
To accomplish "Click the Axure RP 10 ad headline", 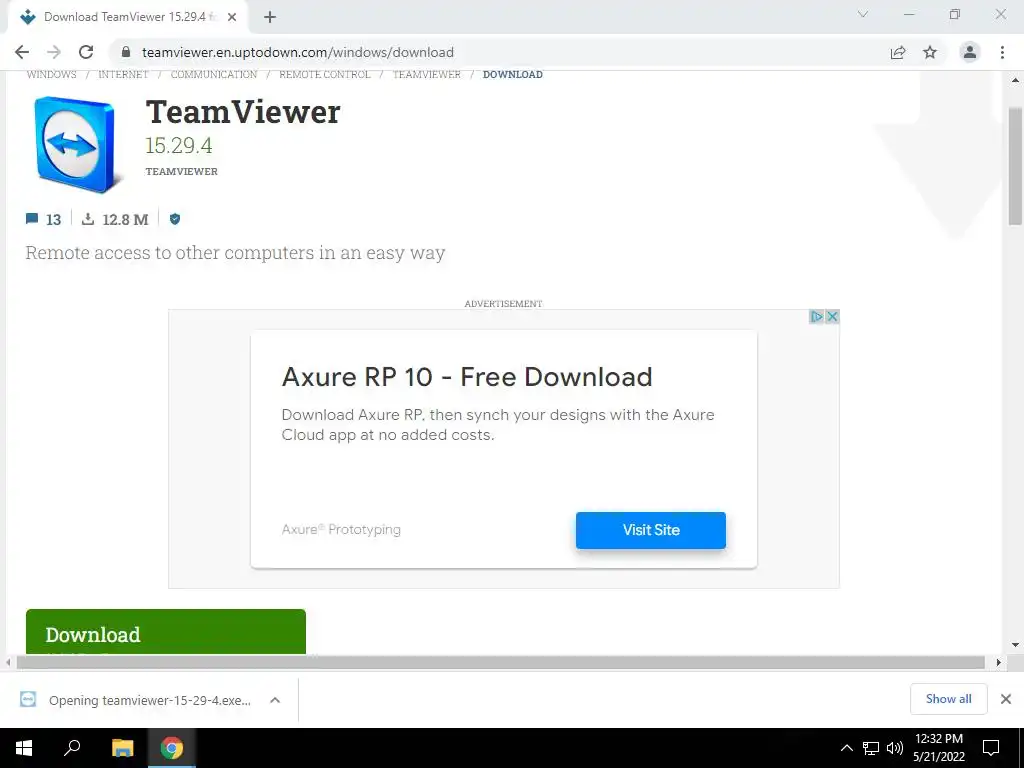I will [x=467, y=377].
